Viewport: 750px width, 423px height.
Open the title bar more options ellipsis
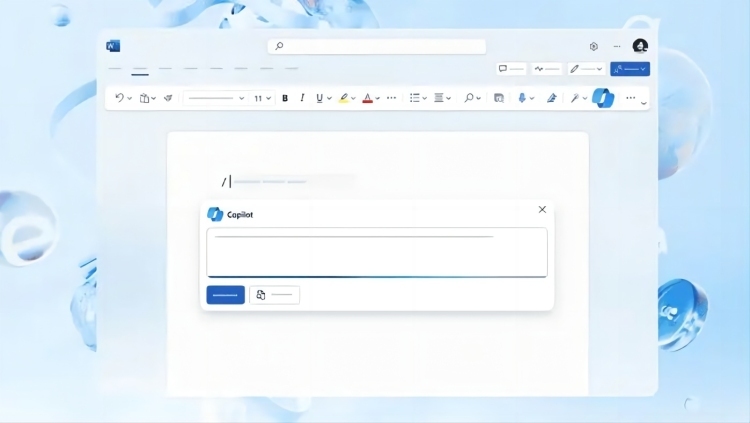coord(617,46)
